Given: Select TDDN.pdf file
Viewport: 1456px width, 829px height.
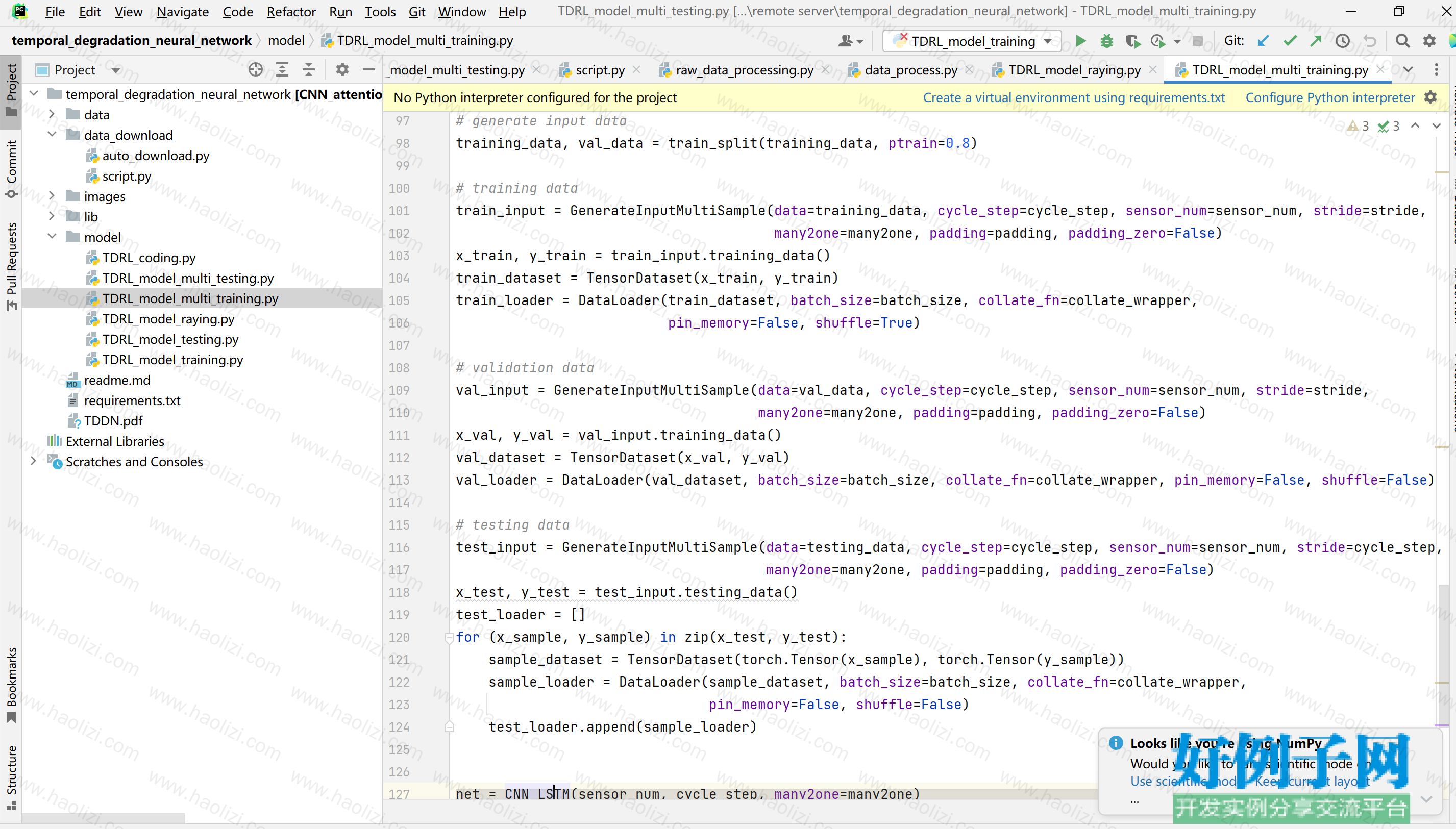Looking at the screenshot, I should point(113,421).
